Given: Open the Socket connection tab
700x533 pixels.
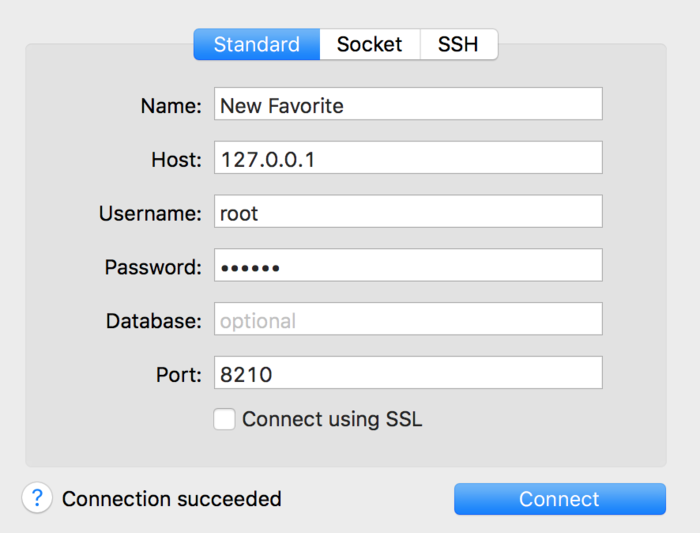Looking at the screenshot, I should (369, 45).
